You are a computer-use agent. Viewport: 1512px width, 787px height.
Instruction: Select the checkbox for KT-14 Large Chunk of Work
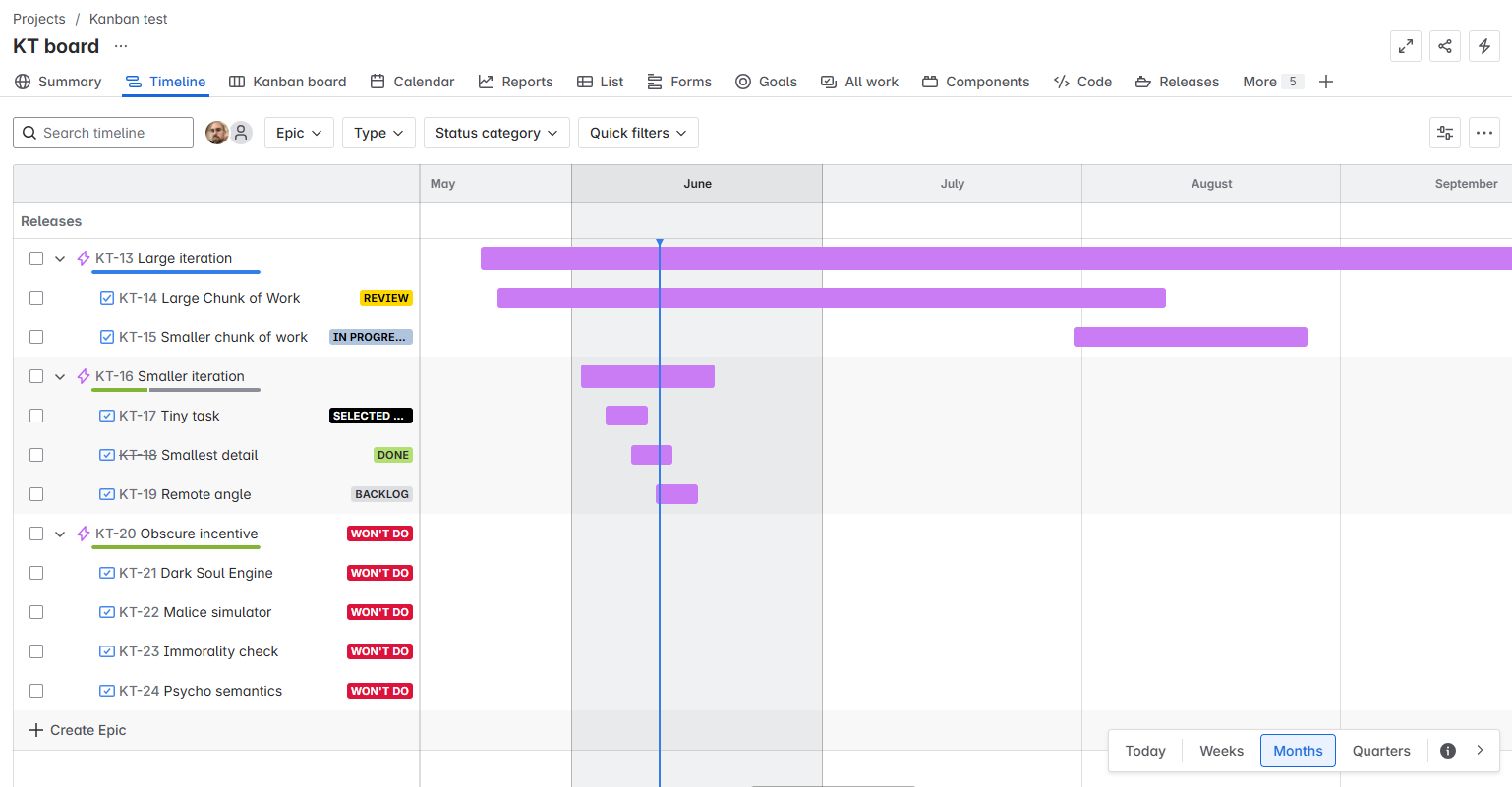[36, 297]
